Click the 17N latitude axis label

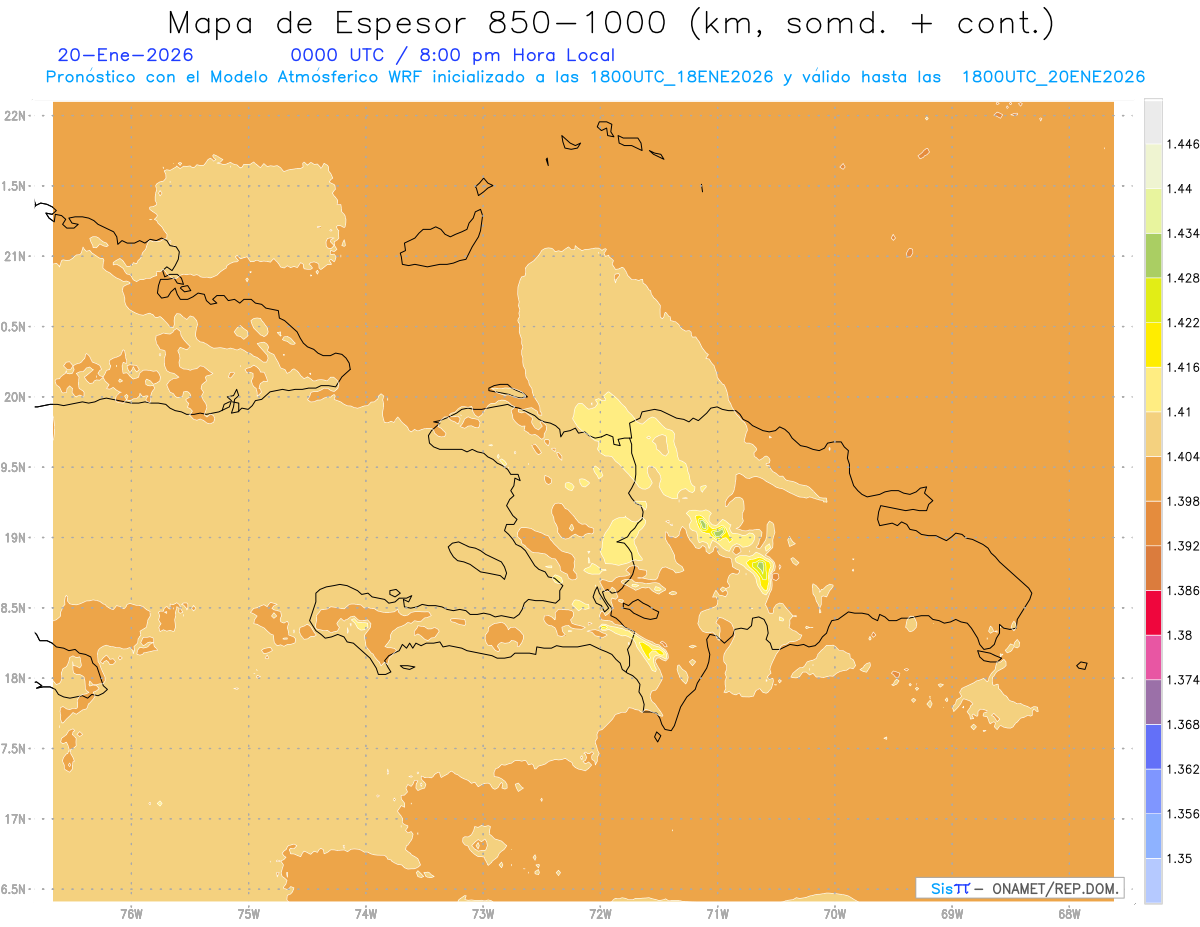(x=15, y=819)
